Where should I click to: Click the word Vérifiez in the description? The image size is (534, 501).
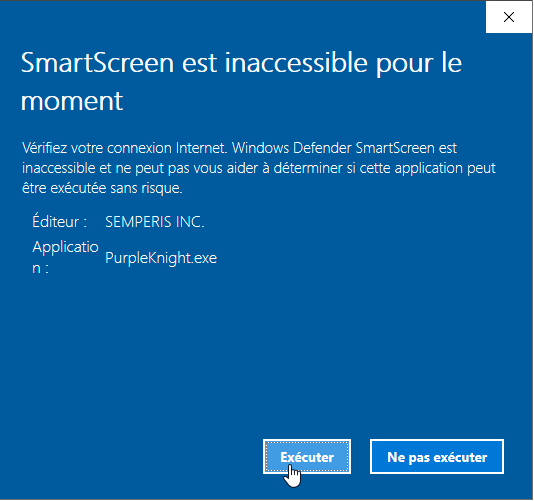point(44,148)
